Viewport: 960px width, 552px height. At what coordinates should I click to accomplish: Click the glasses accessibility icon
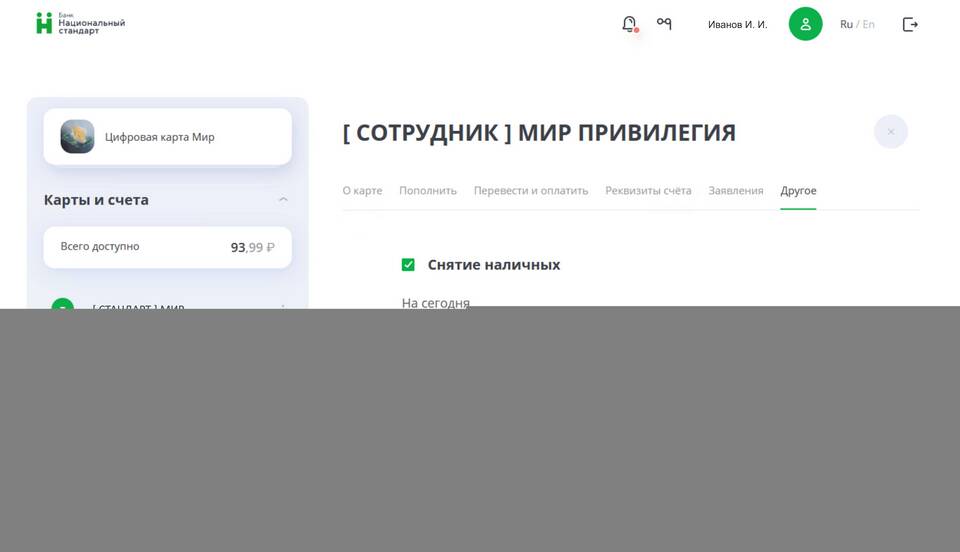coord(664,23)
